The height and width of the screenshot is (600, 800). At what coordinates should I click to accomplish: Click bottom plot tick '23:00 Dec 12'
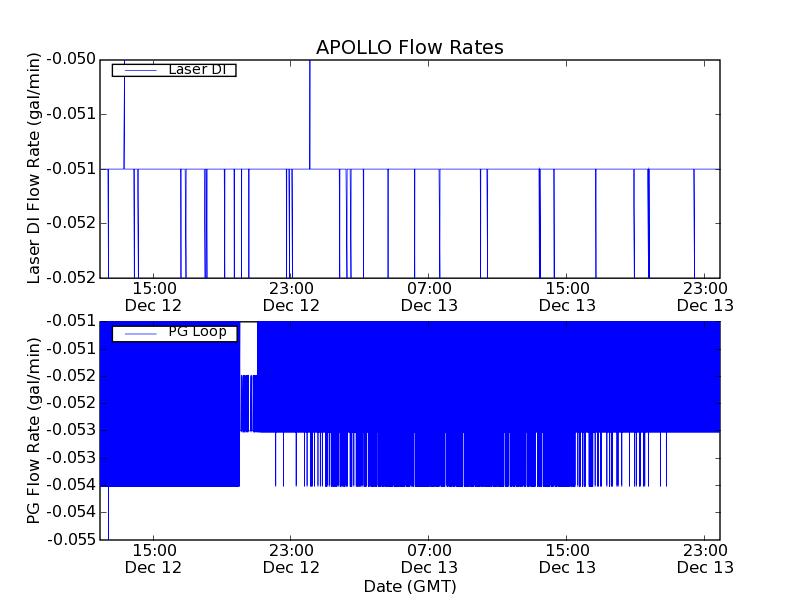pos(291,559)
